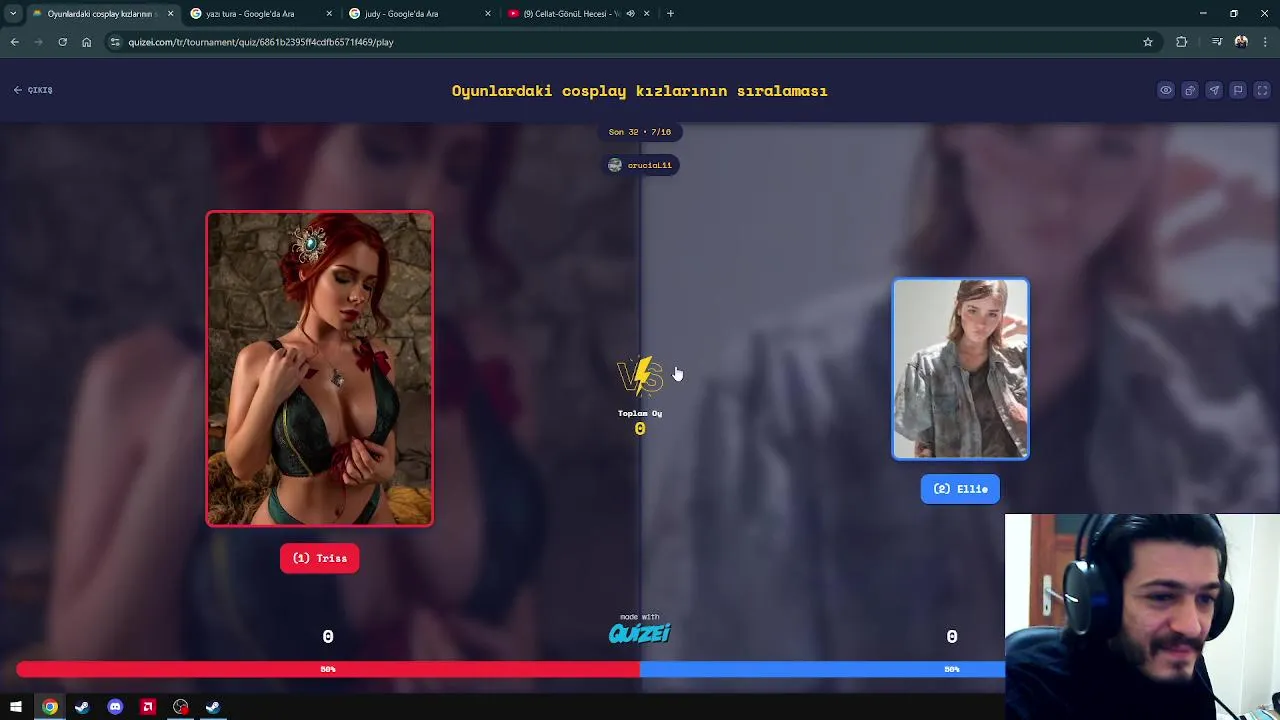Click the share/export icon next to eye
This screenshot has height=720, width=1280.
point(1190,90)
